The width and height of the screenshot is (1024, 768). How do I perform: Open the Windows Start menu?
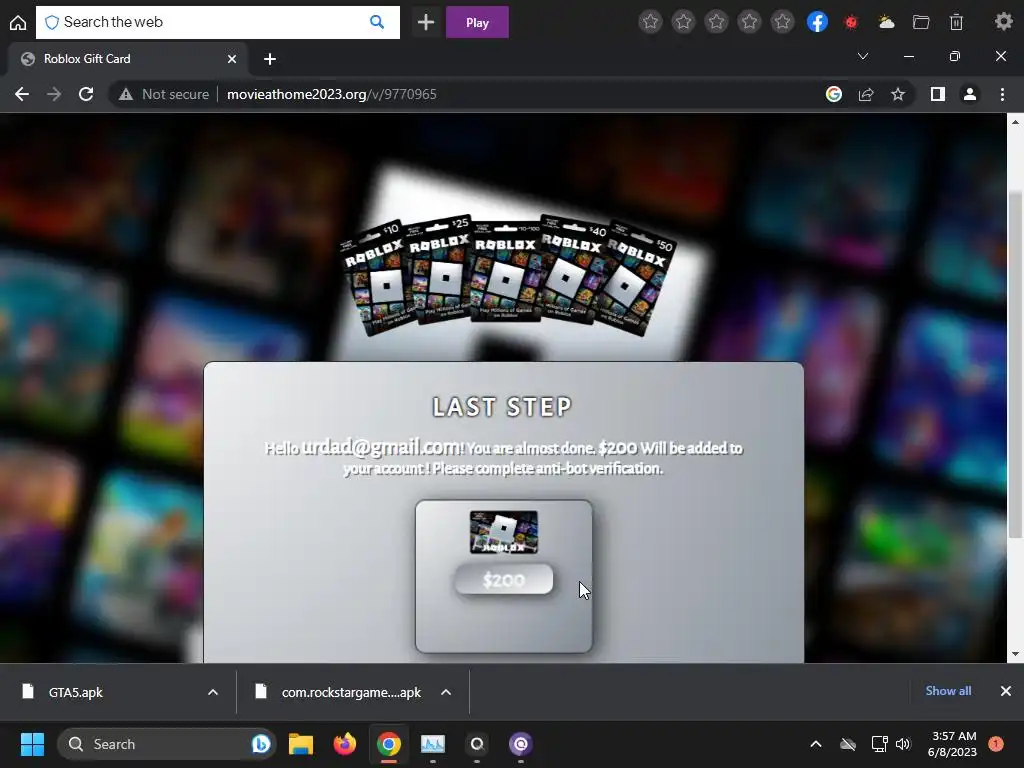[x=32, y=744]
